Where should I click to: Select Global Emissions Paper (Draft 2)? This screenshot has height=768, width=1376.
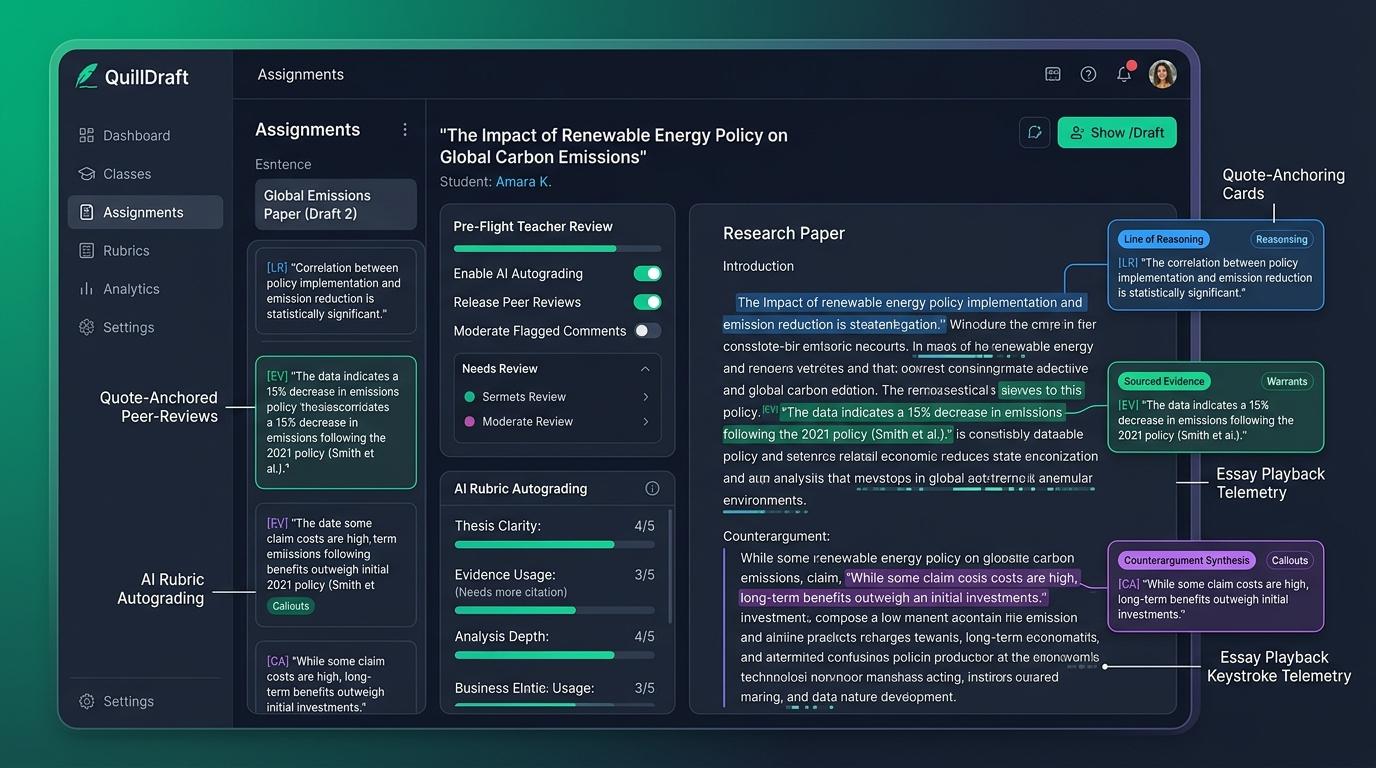click(x=336, y=205)
